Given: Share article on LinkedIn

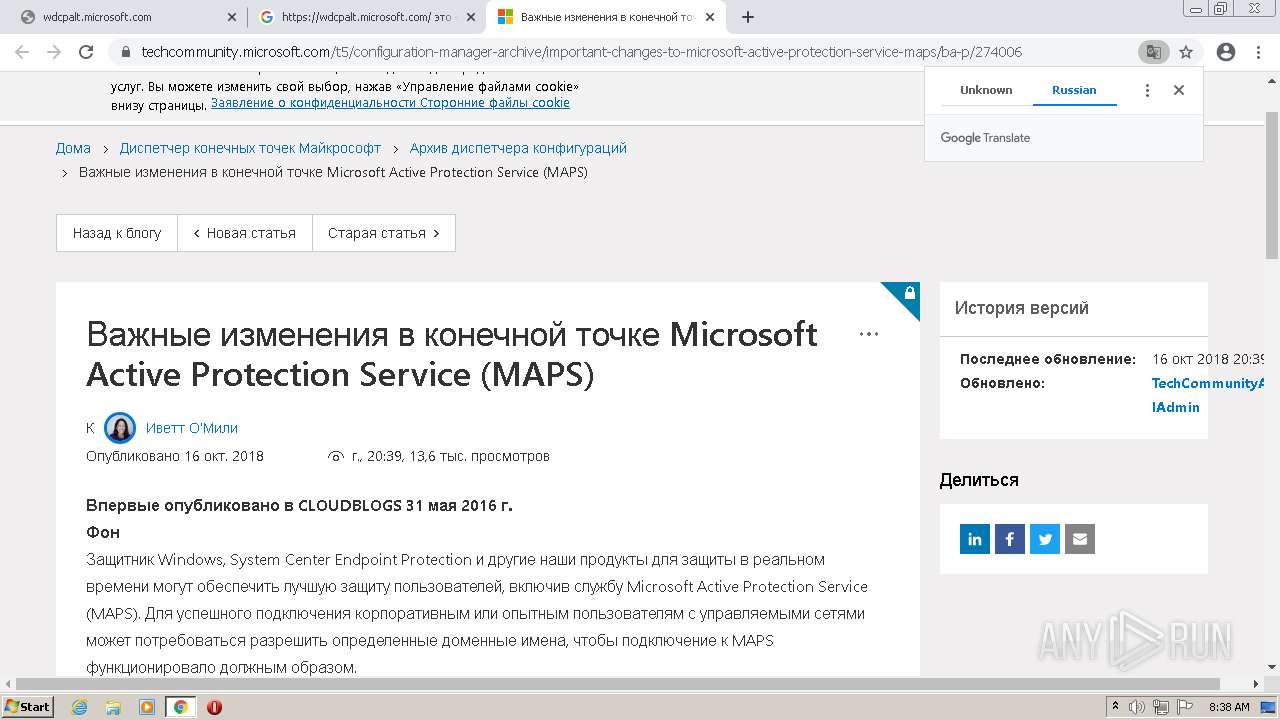Looking at the screenshot, I should click(x=975, y=539).
